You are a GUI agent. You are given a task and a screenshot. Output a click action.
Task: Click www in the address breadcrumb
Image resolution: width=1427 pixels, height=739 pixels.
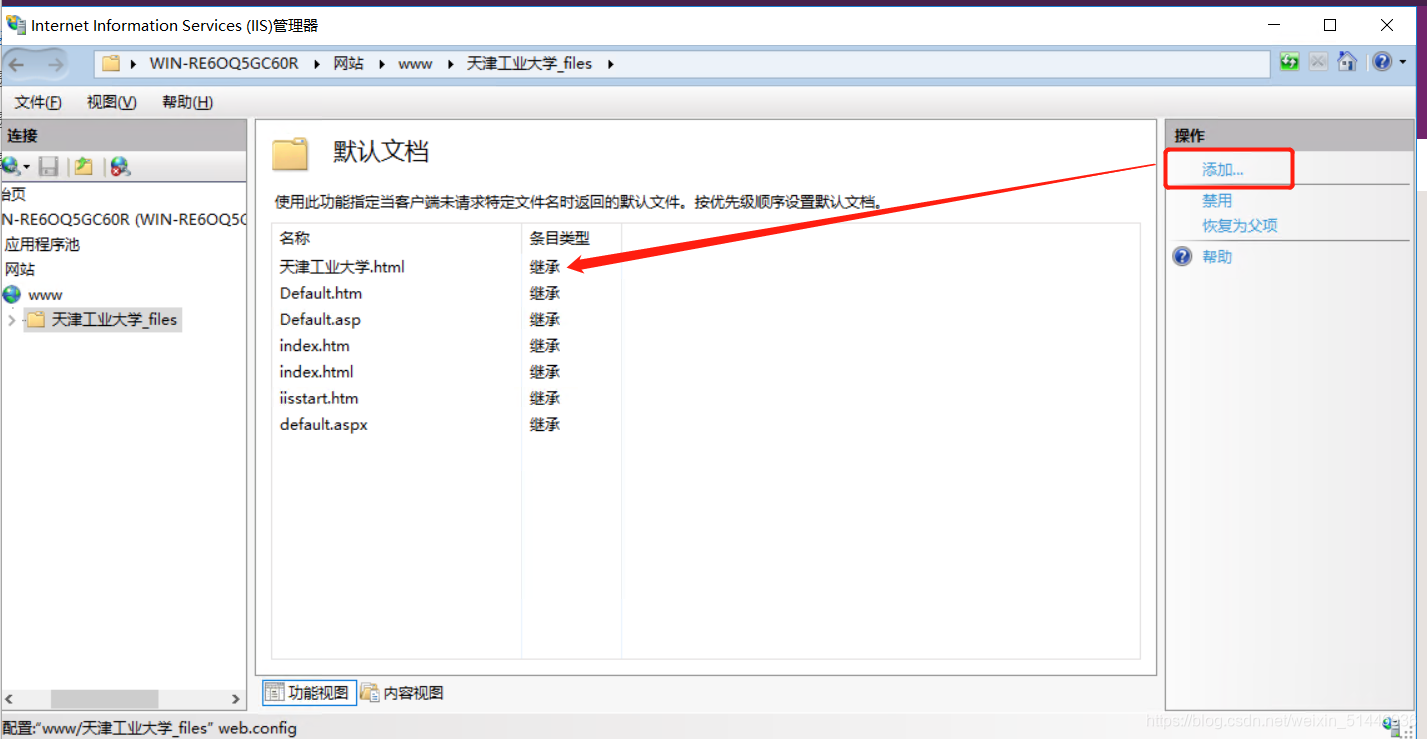point(415,64)
